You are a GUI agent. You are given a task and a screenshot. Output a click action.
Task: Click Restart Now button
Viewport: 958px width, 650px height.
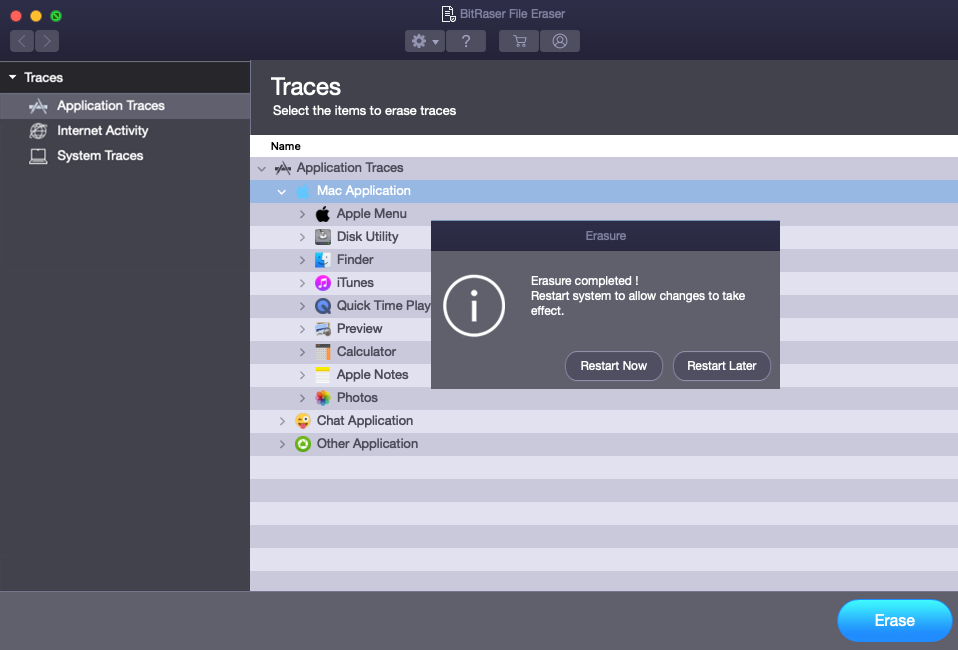613,366
